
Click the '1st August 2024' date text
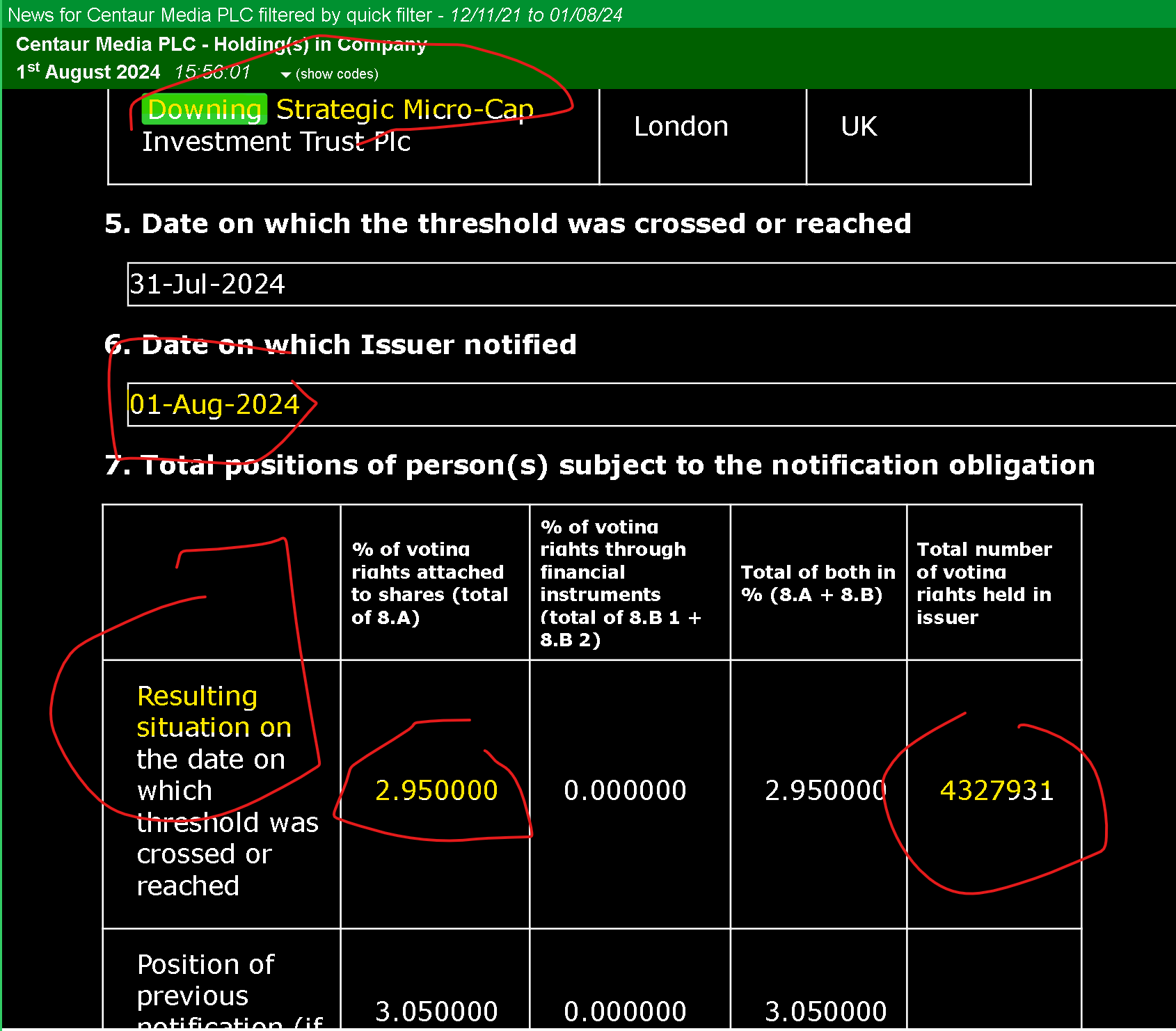point(88,72)
